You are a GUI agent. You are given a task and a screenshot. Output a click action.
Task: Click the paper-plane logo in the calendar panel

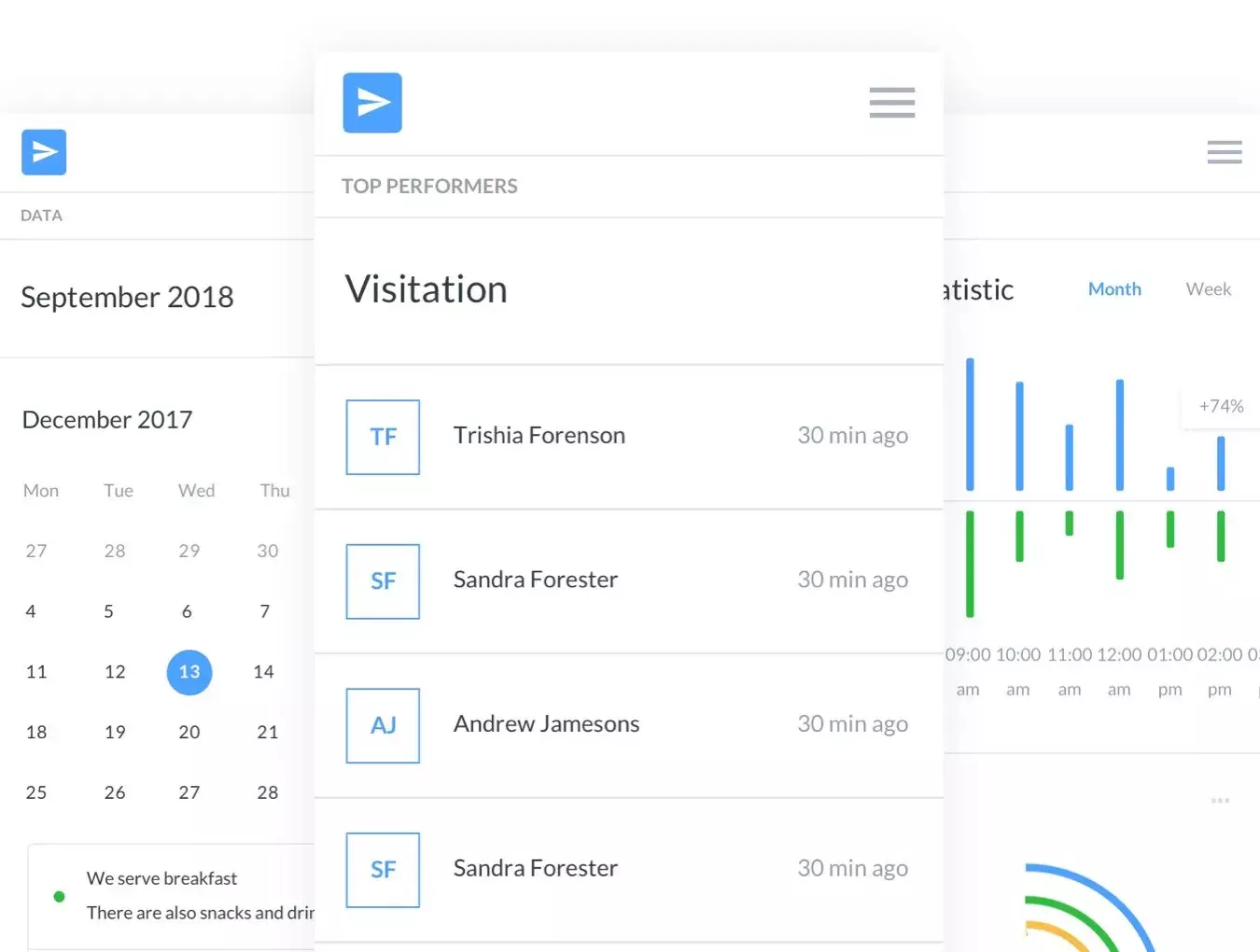(44, 152)
